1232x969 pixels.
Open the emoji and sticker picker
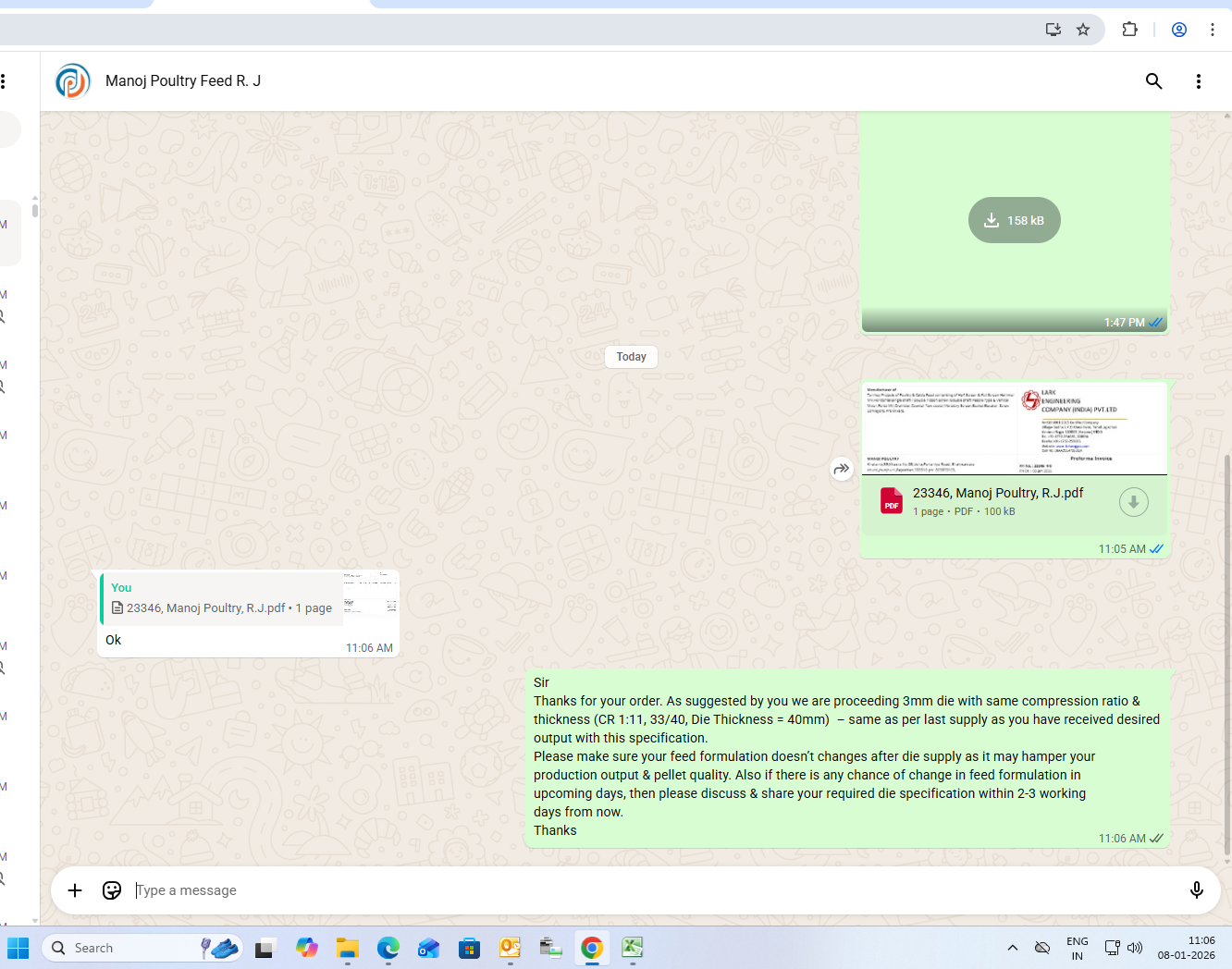tap(112, 890)
